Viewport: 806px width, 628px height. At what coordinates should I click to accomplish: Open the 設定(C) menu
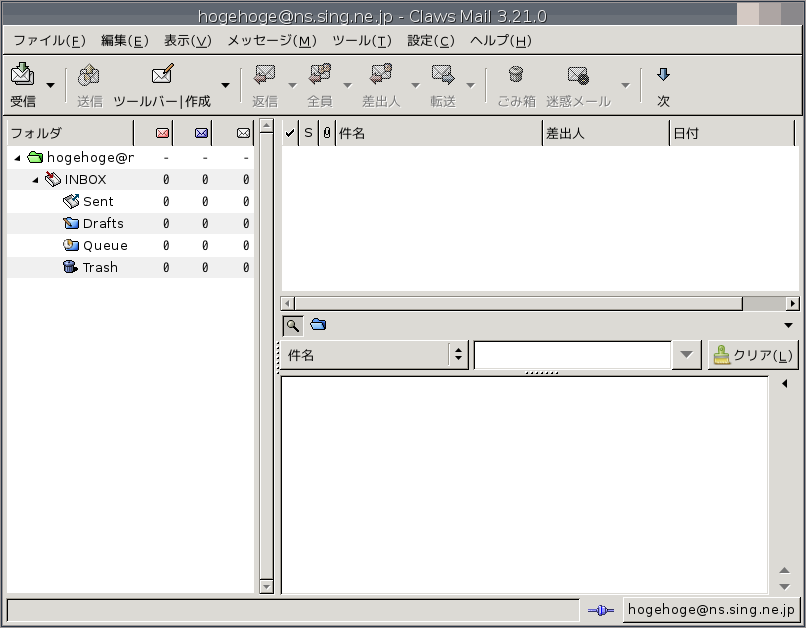point(431,41)
